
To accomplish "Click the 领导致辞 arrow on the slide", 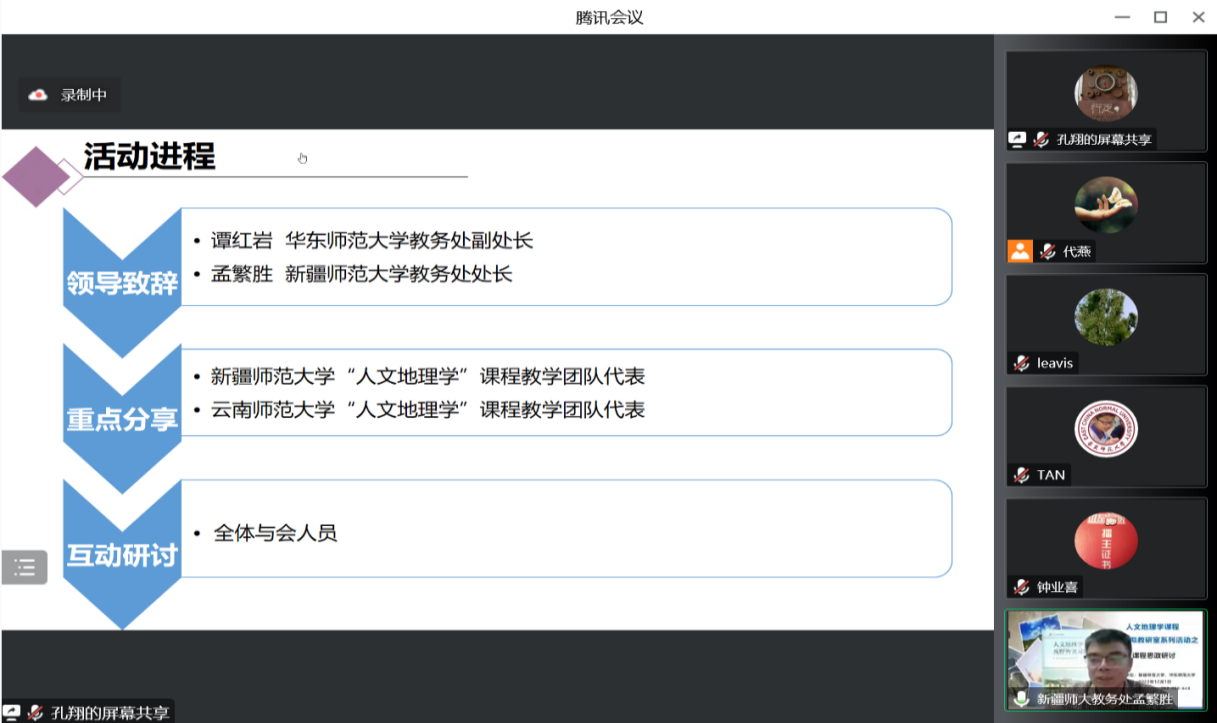I will tap(122, 282).
